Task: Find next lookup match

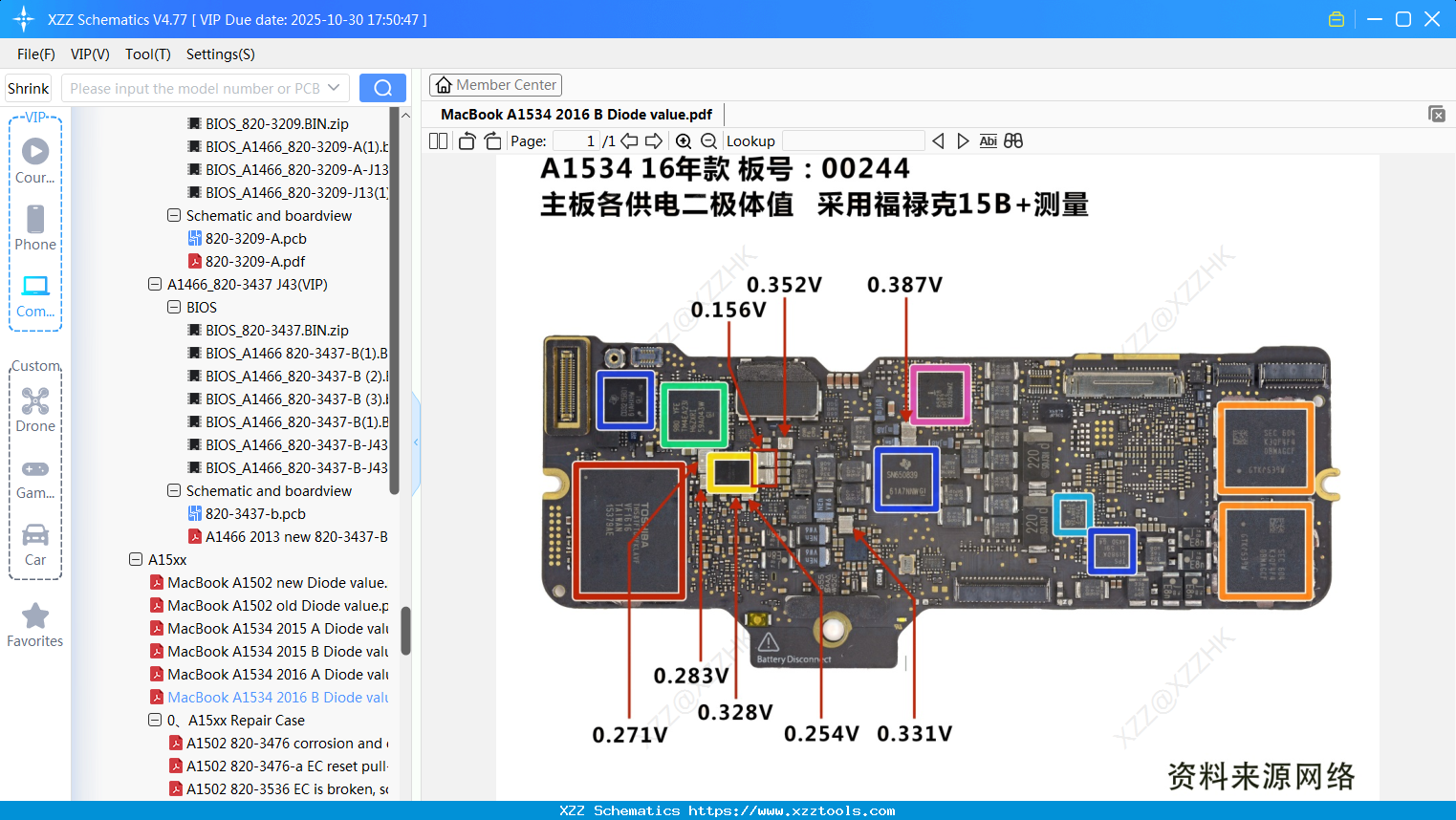Action: [963, 140]
